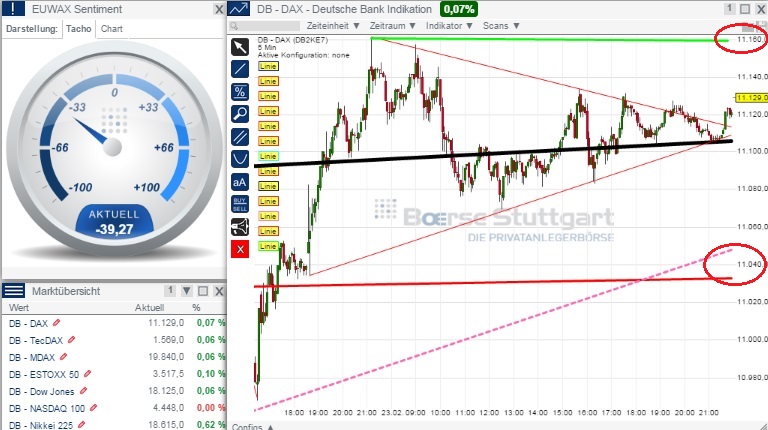The height and width of the screenshot is (430, 768).
Task: Select the DB - ESTOXX 50 row name
Action: click(x=44, y=375)
